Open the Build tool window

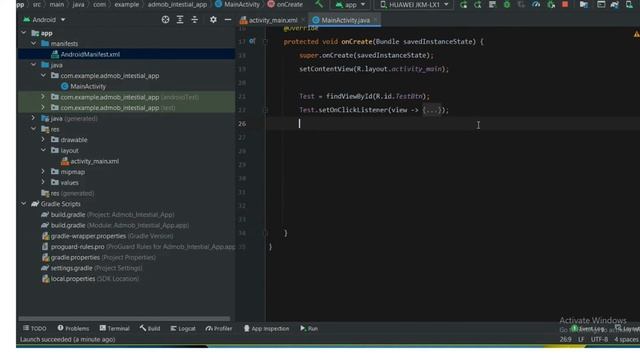click(150, 328)
